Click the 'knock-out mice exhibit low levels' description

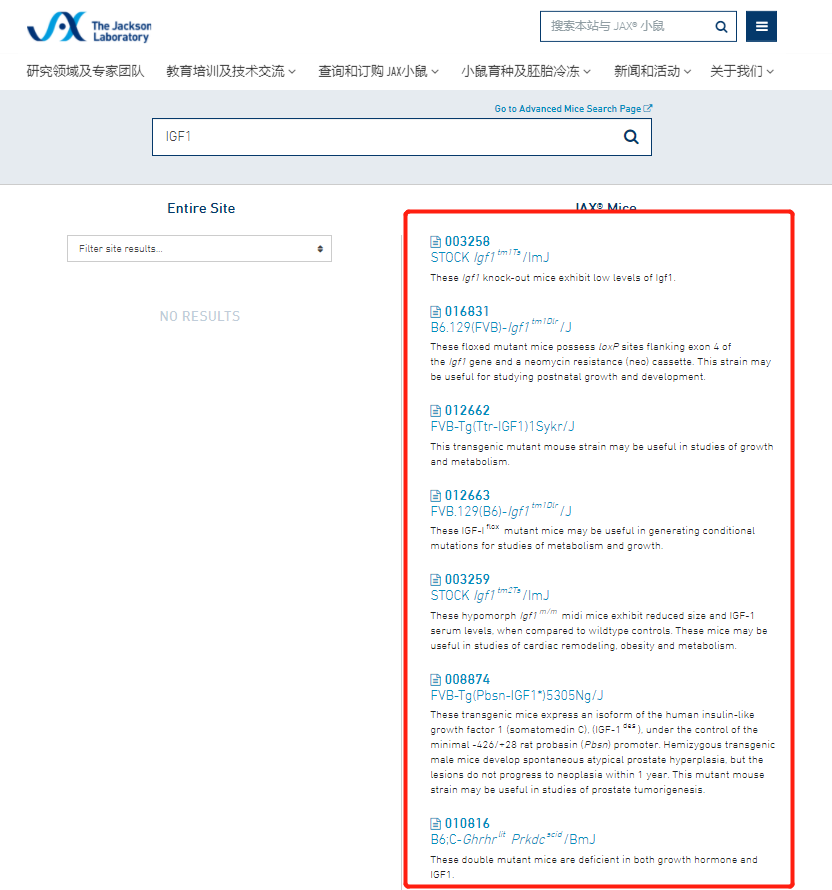click(553, 278)
